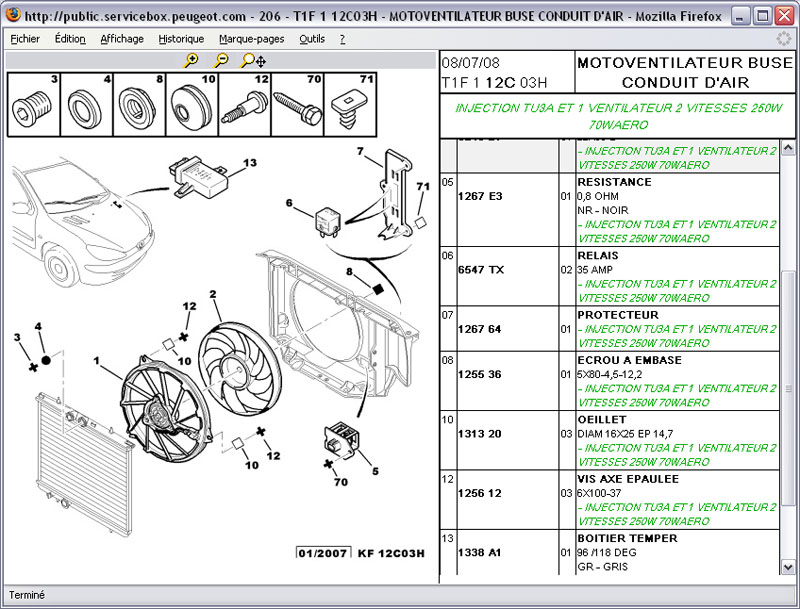Click the green INJECTION TU3A header text
The width and height of the screenshot is (800, 609).
click(618, 116)
